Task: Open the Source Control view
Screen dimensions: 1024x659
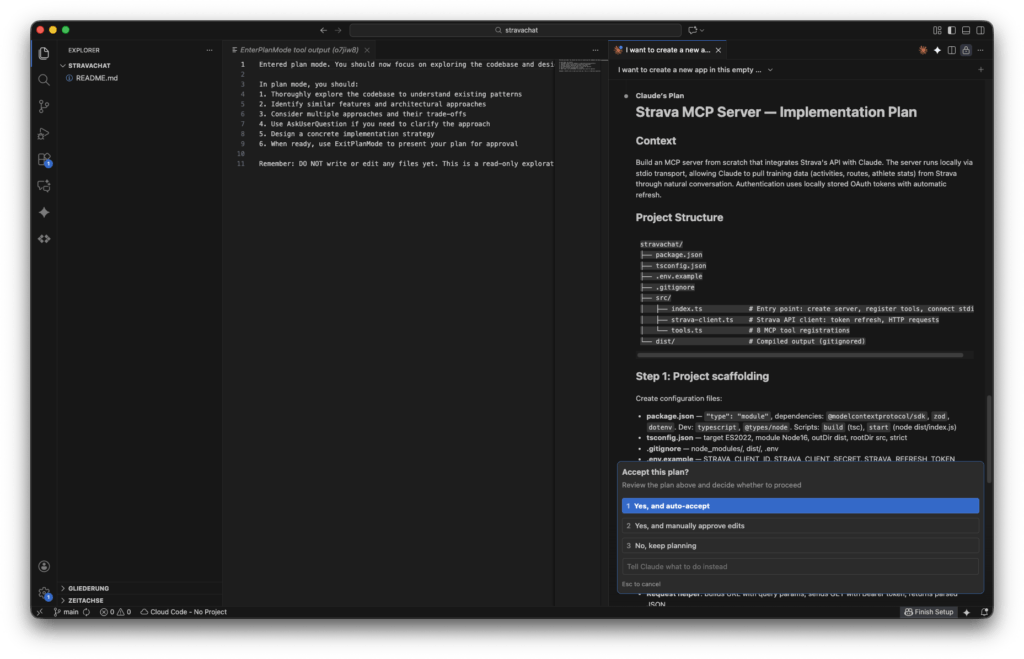Action: [x=44, y=106]
